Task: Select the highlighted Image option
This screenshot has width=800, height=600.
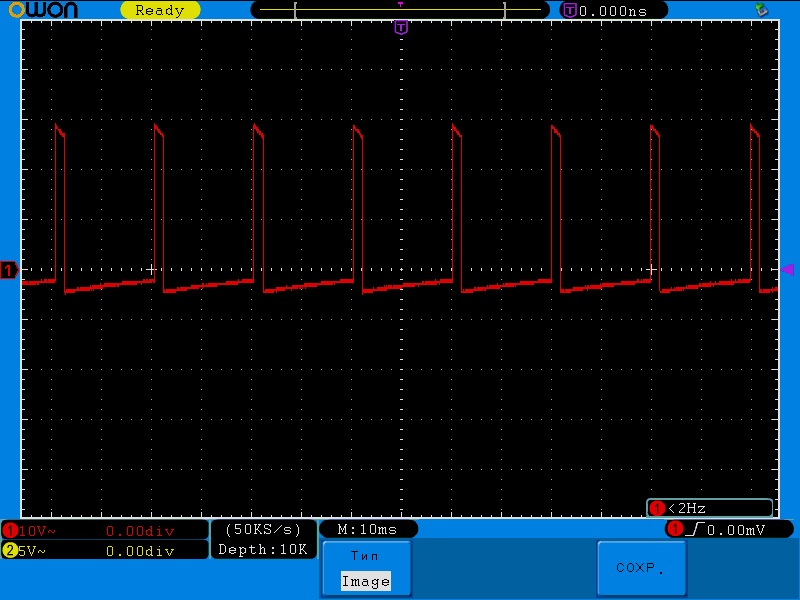Action: click(x=365, y=581)
